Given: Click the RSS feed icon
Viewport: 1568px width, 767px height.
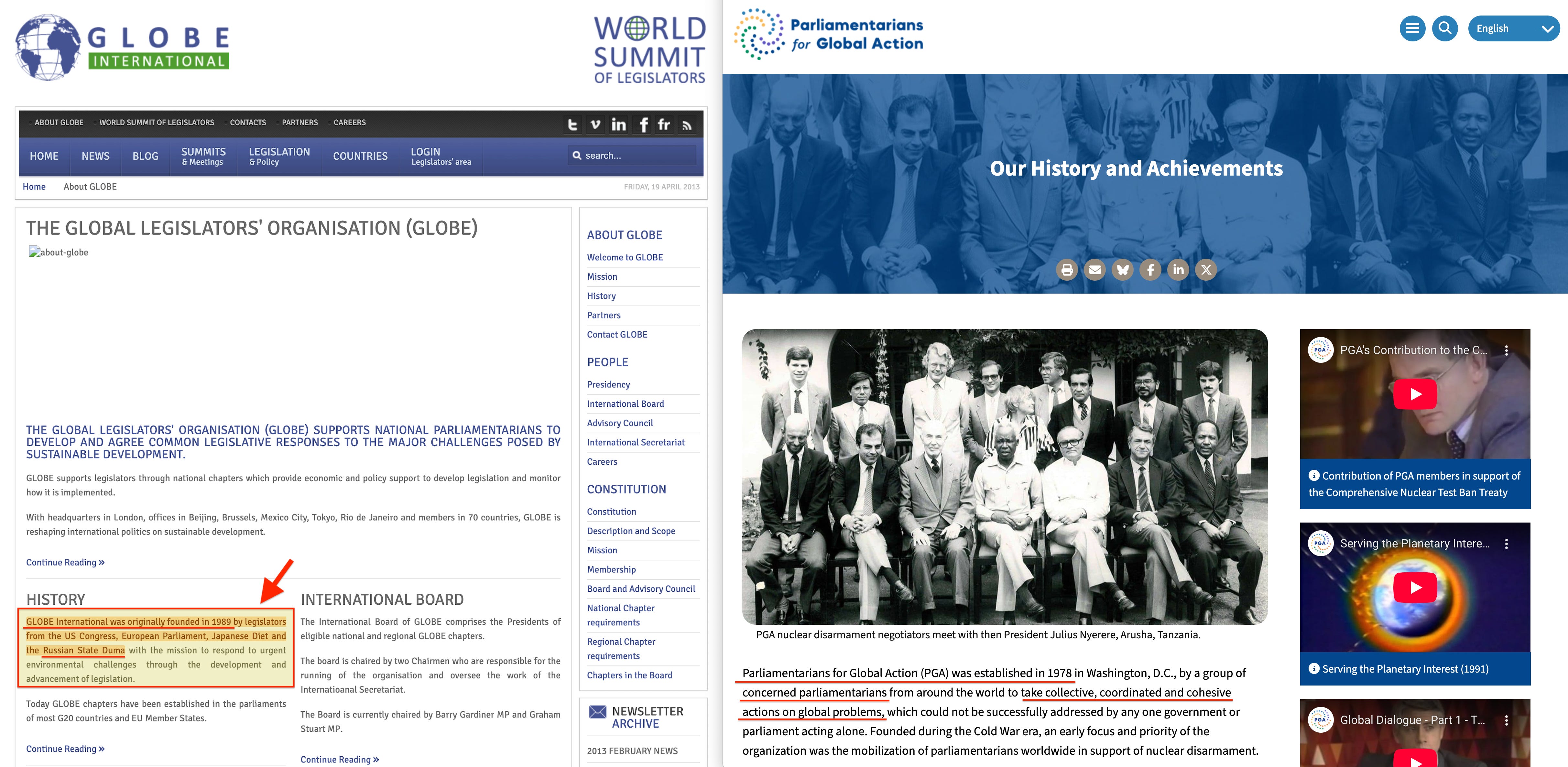Looking at the screenshot, I should coord(687,125).
